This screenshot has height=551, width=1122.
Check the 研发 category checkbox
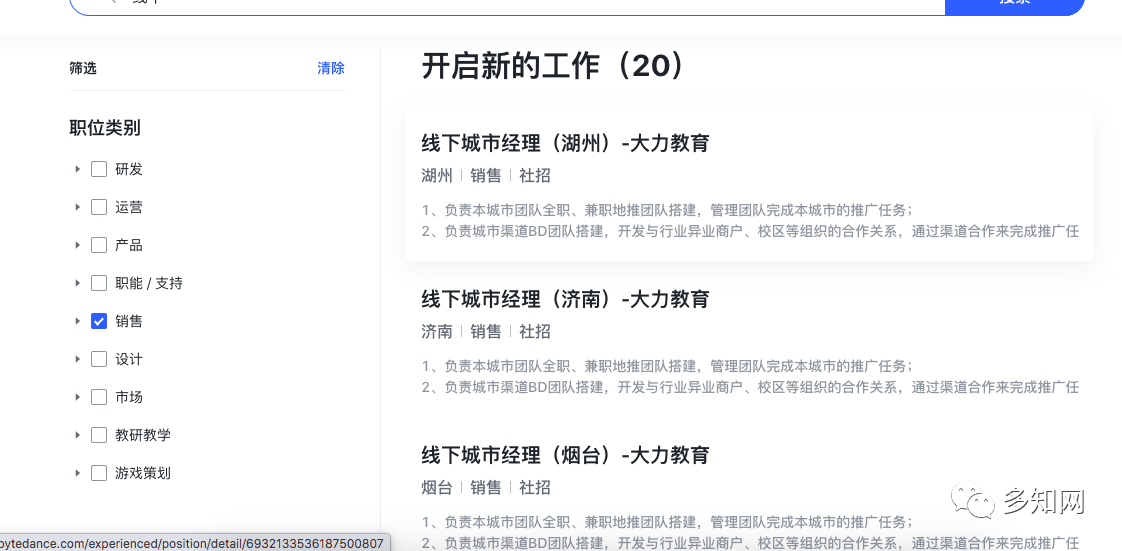coord(99,169)
